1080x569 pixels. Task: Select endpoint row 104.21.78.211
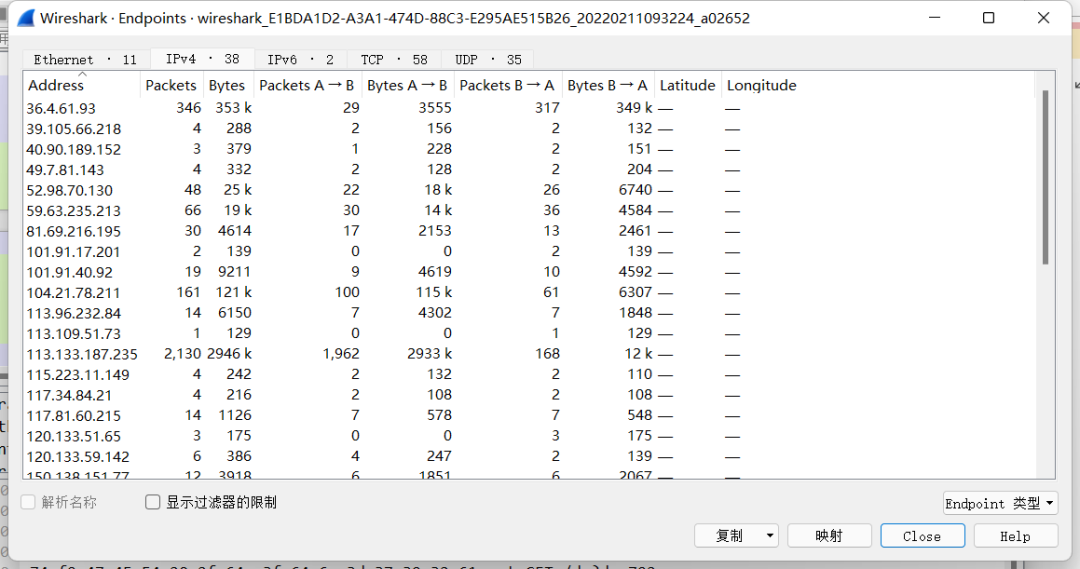point(528,293)
